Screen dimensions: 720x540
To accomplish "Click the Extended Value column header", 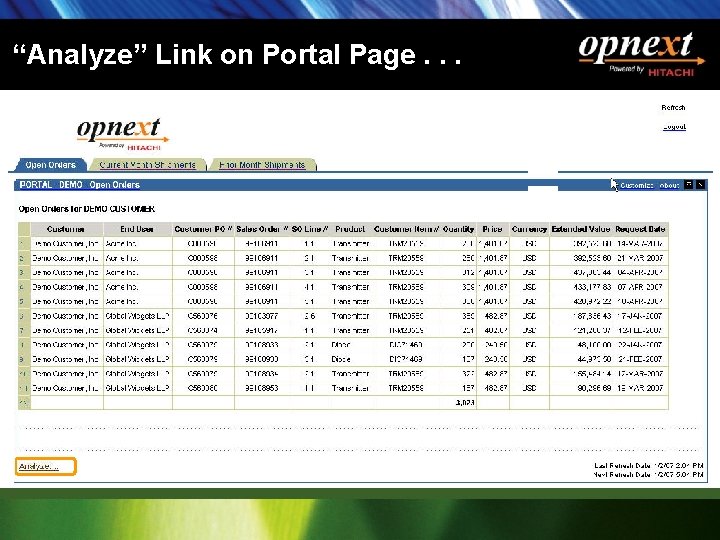I will click(581, 229).
